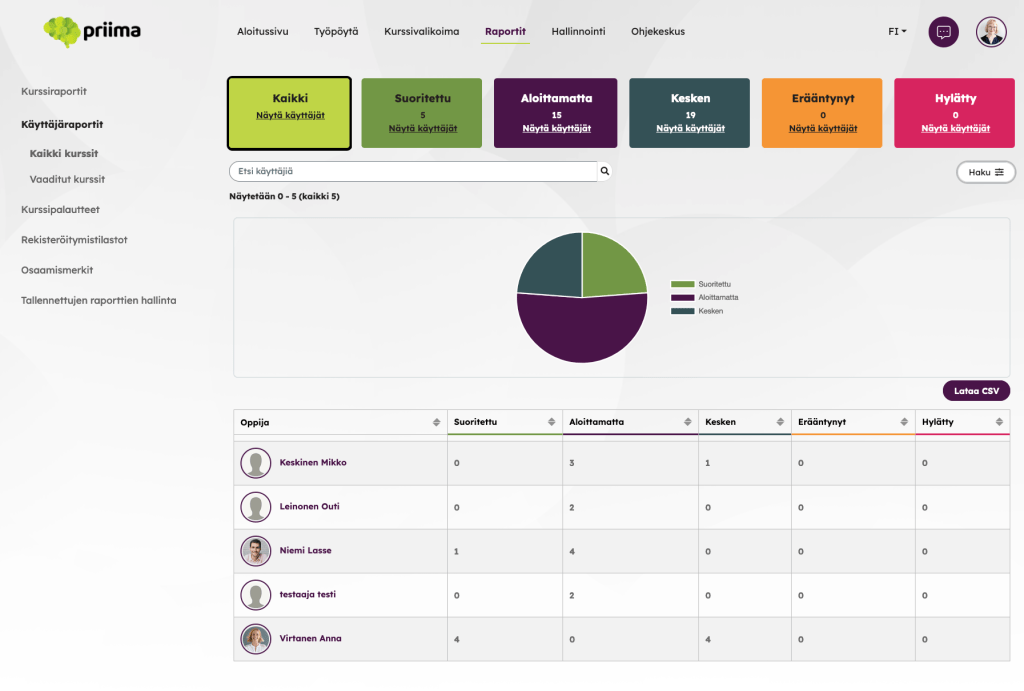The width and height of the screenshot is (1024, 691).
Task: Open the FI language dropdown
Action: 897,32
